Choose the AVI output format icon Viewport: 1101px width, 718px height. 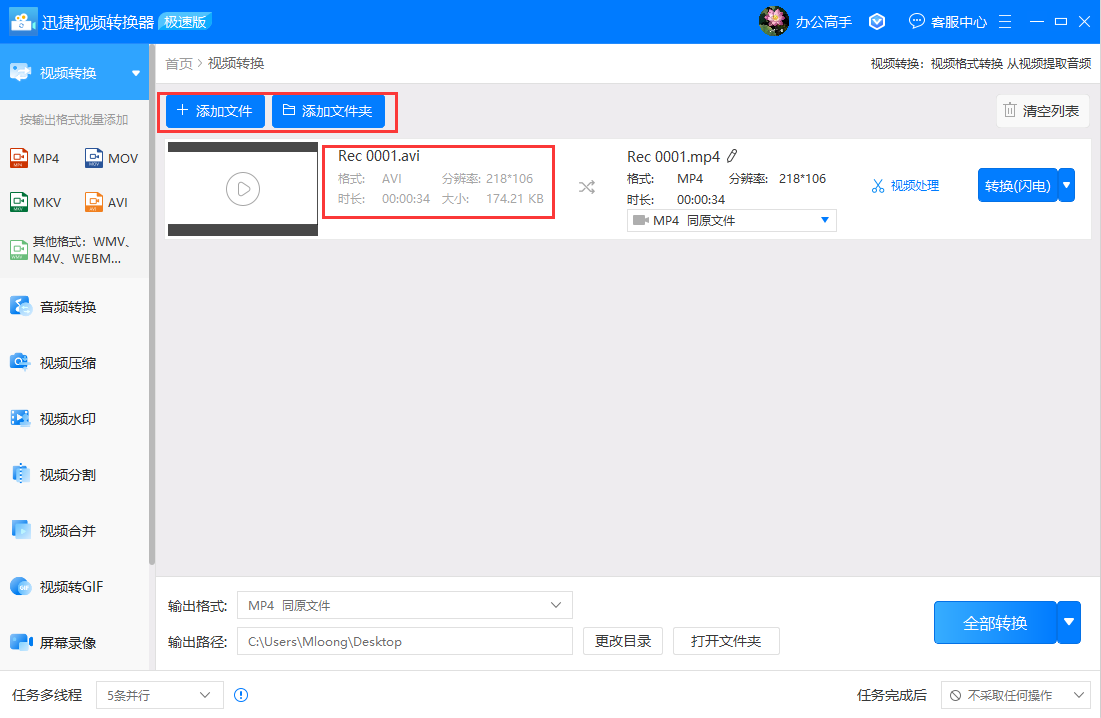(x=95, y=202)
